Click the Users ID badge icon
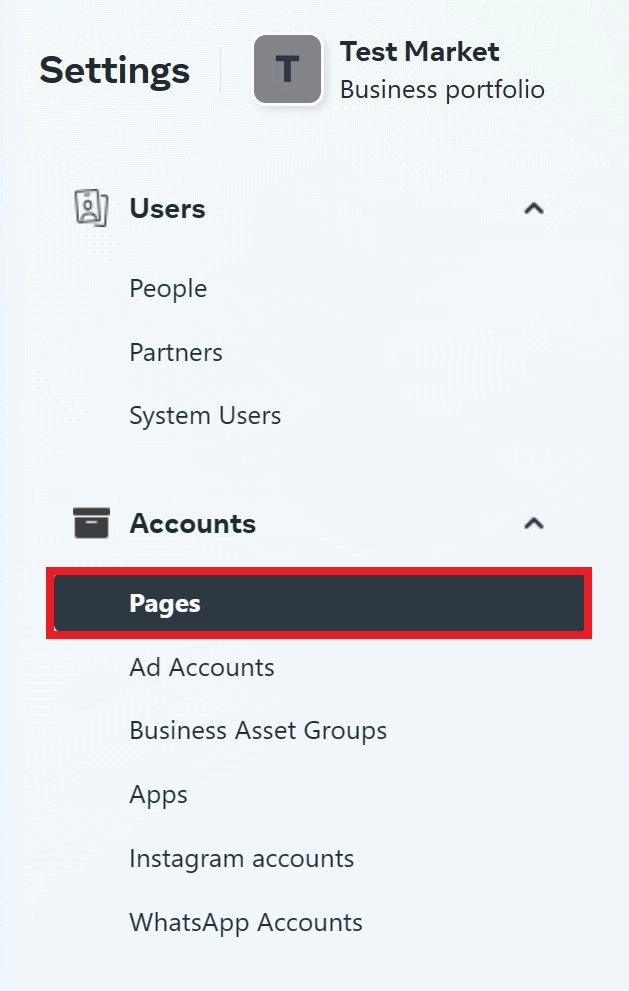 click(92, 208)
